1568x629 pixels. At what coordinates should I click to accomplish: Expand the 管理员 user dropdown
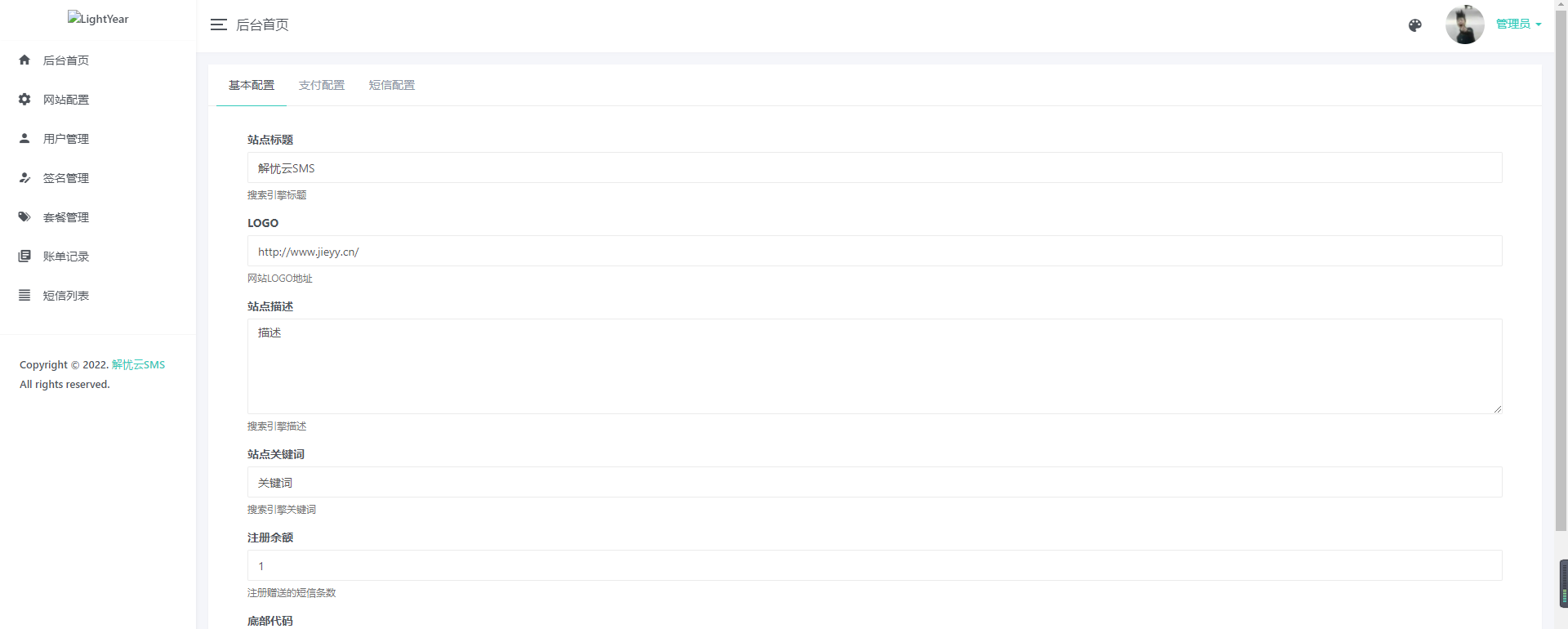tap(1518, 25)
